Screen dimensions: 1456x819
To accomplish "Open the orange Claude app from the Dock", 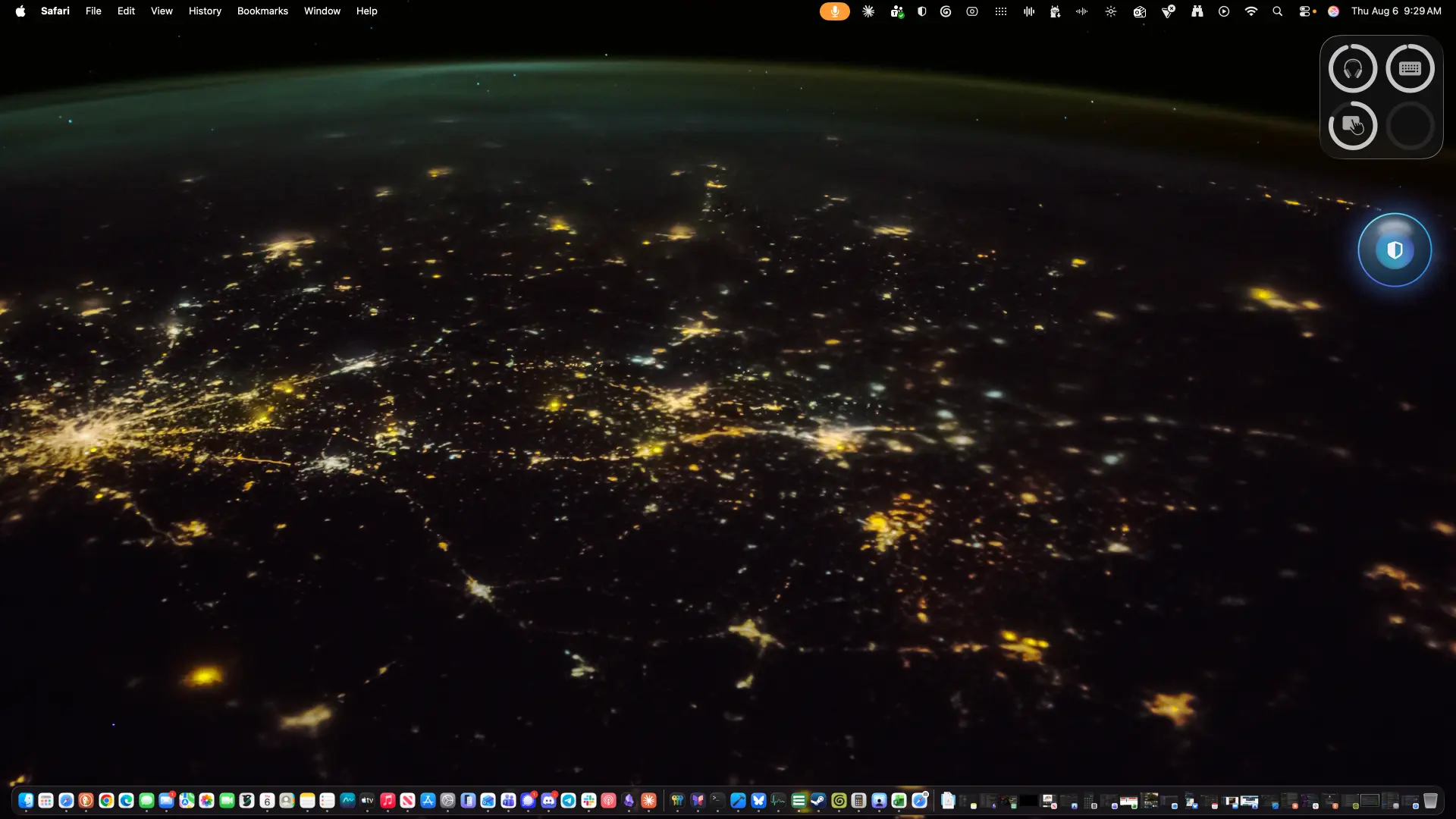I will (648, 800).
